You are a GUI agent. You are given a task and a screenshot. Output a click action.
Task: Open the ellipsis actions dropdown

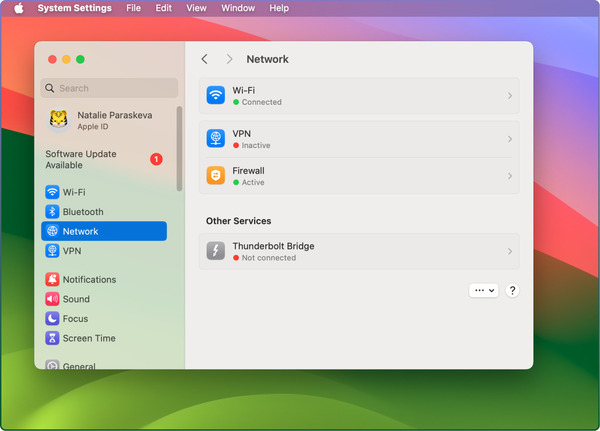pos(484,291)
